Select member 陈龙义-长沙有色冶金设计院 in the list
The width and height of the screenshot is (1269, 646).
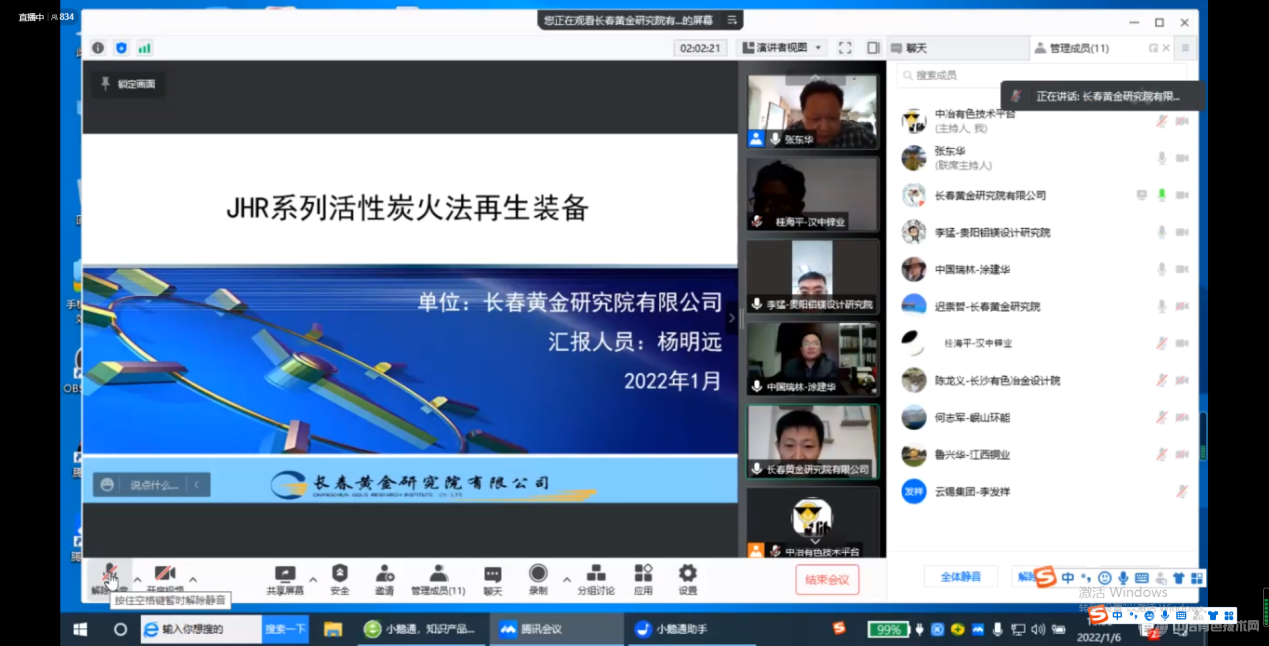click(x=1044, y=380)
